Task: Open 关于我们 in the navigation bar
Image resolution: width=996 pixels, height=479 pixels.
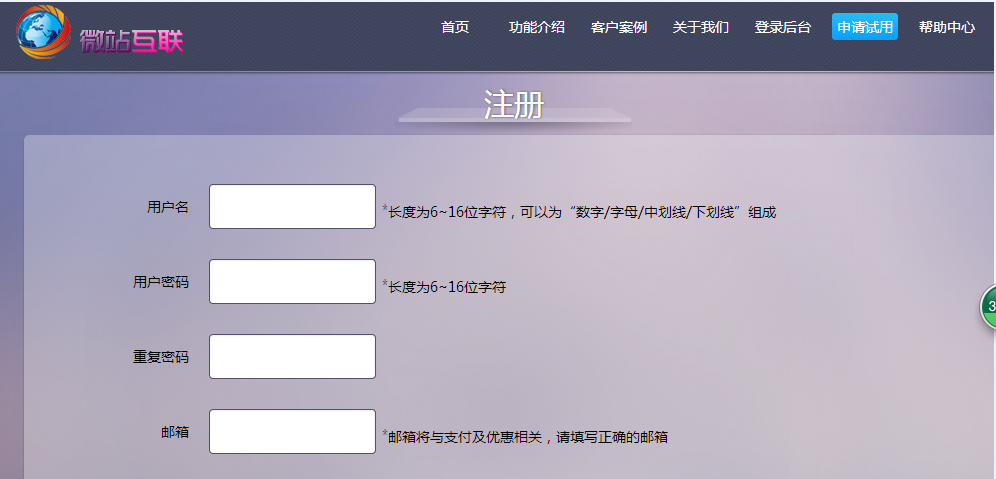Action: point(701,27)
